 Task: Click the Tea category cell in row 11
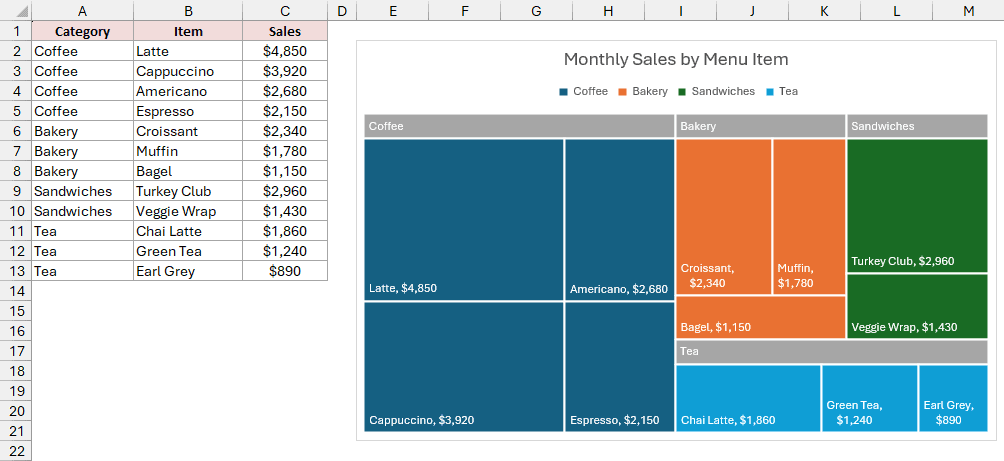[83, 231]
